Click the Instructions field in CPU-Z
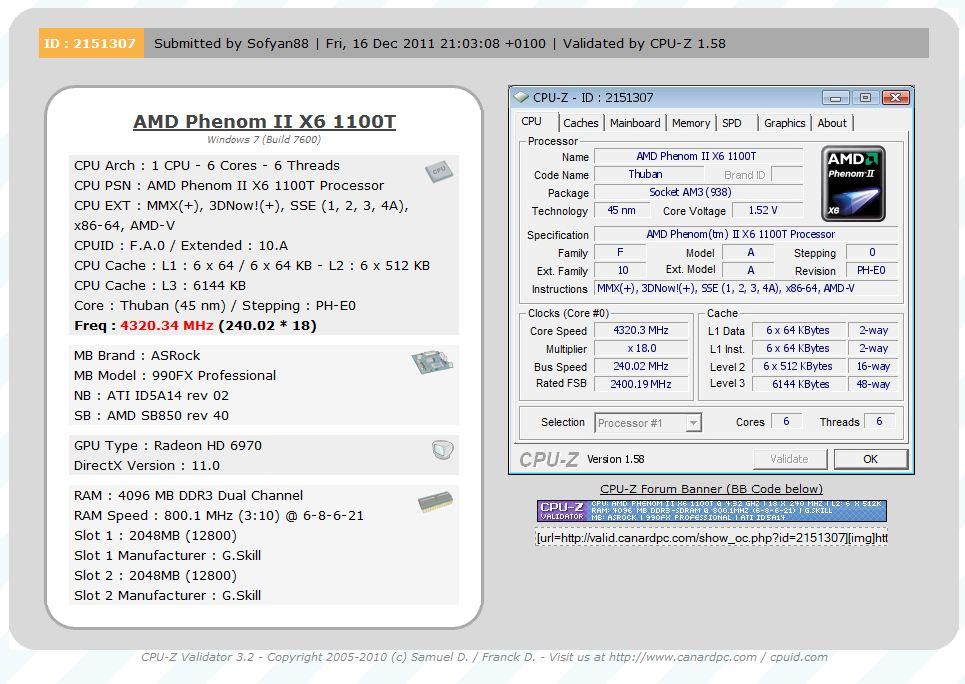 (745, 288)
